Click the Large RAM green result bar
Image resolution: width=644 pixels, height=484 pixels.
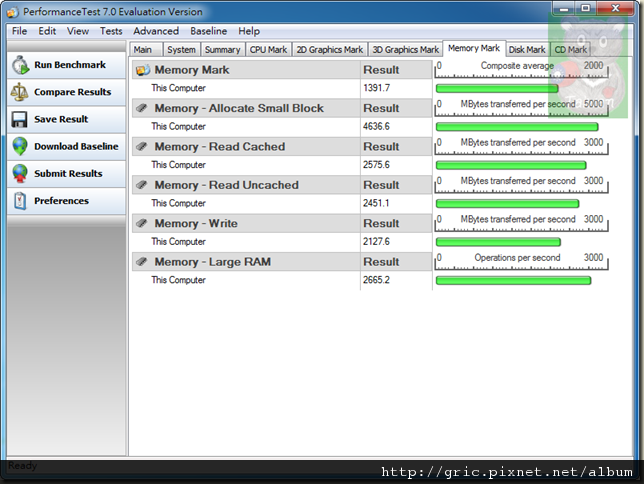click(513, 280)
